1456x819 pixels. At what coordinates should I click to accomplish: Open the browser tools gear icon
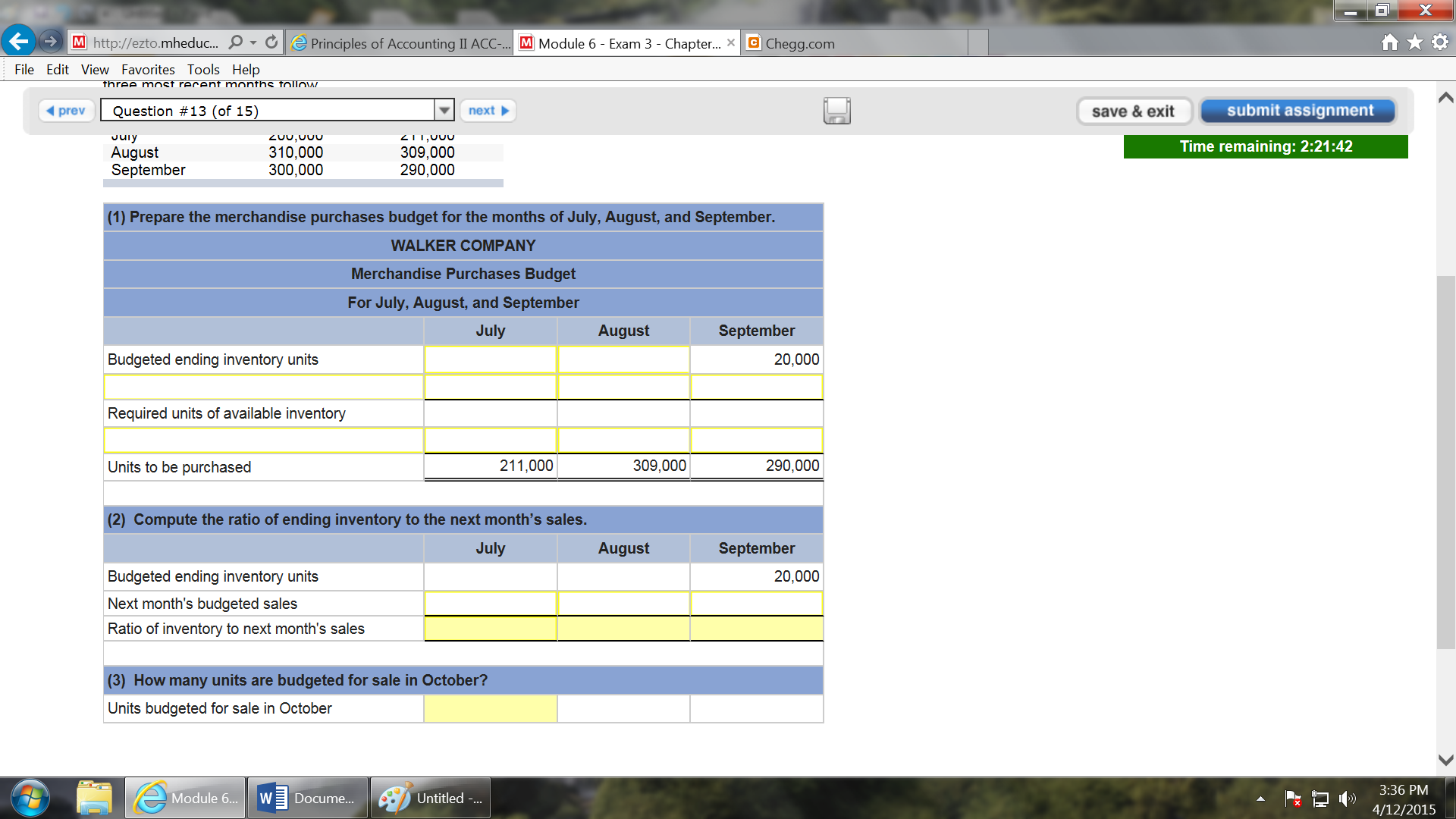1440,42
